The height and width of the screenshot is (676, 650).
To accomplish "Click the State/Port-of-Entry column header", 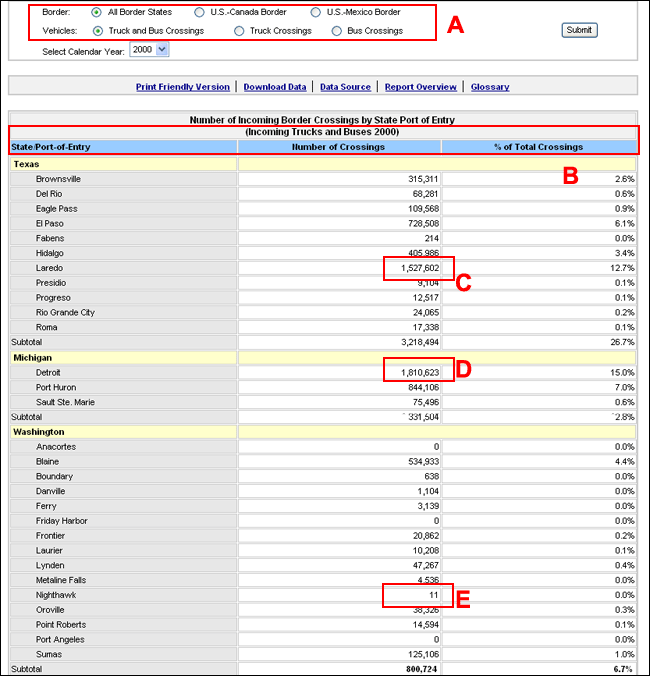I will (123, 147).
